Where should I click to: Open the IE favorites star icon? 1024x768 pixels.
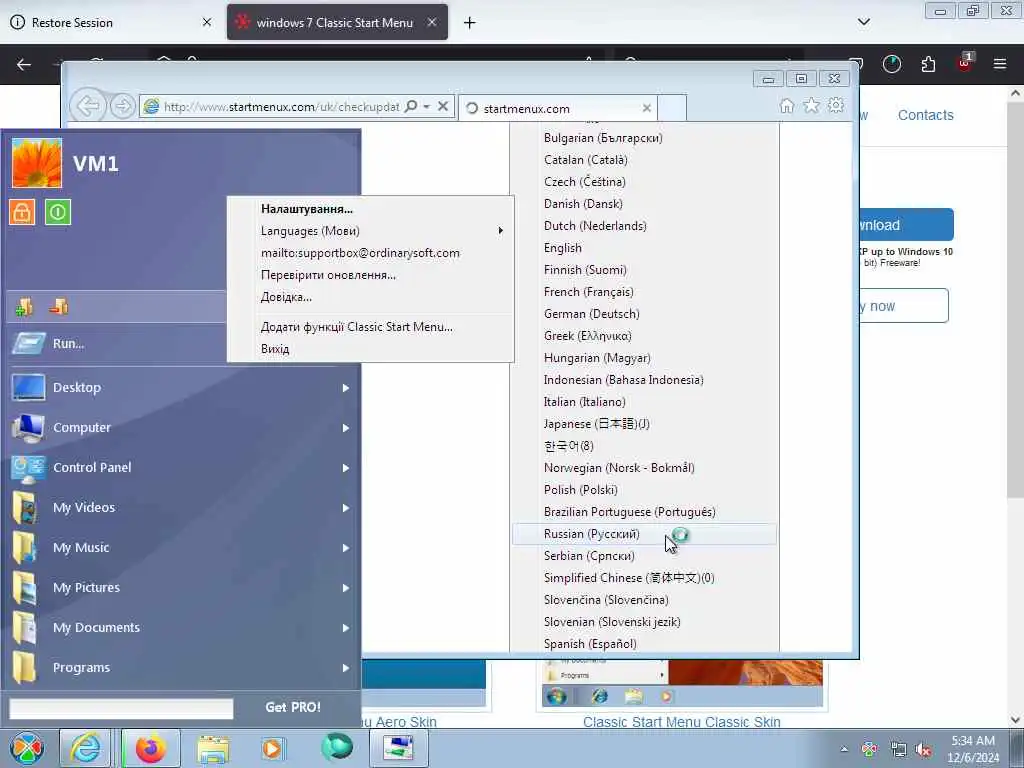pyautogui.click(x=811, y=105)
